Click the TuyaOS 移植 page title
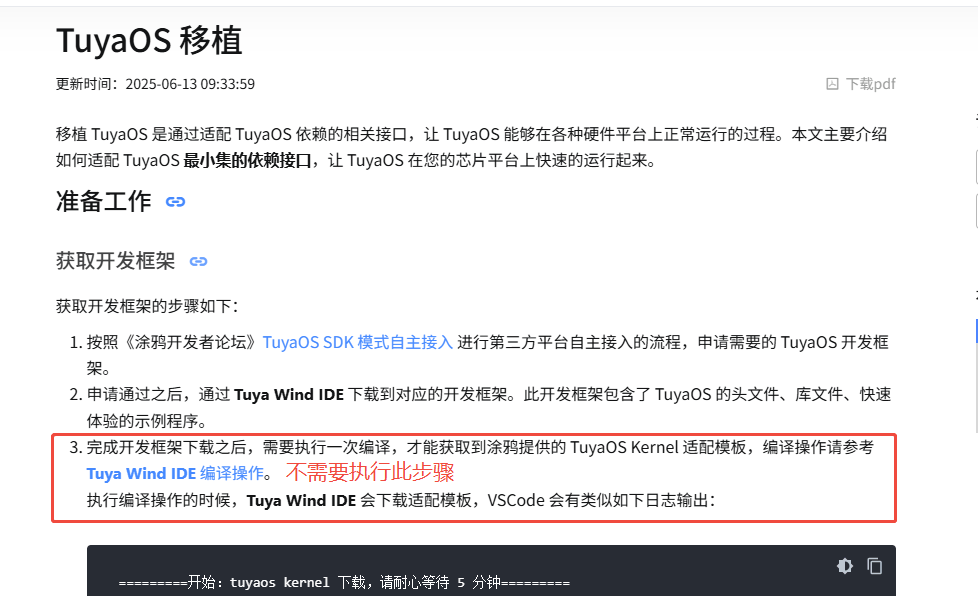 coord(149,41)
